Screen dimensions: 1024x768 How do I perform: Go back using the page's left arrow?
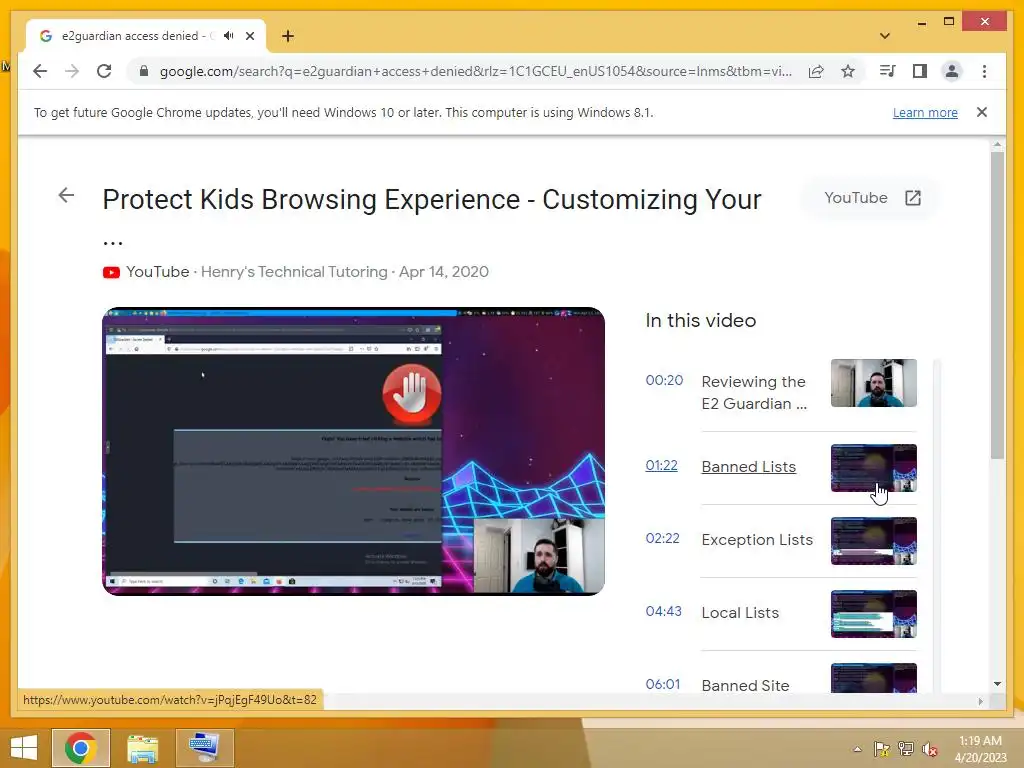pos(66,195)
